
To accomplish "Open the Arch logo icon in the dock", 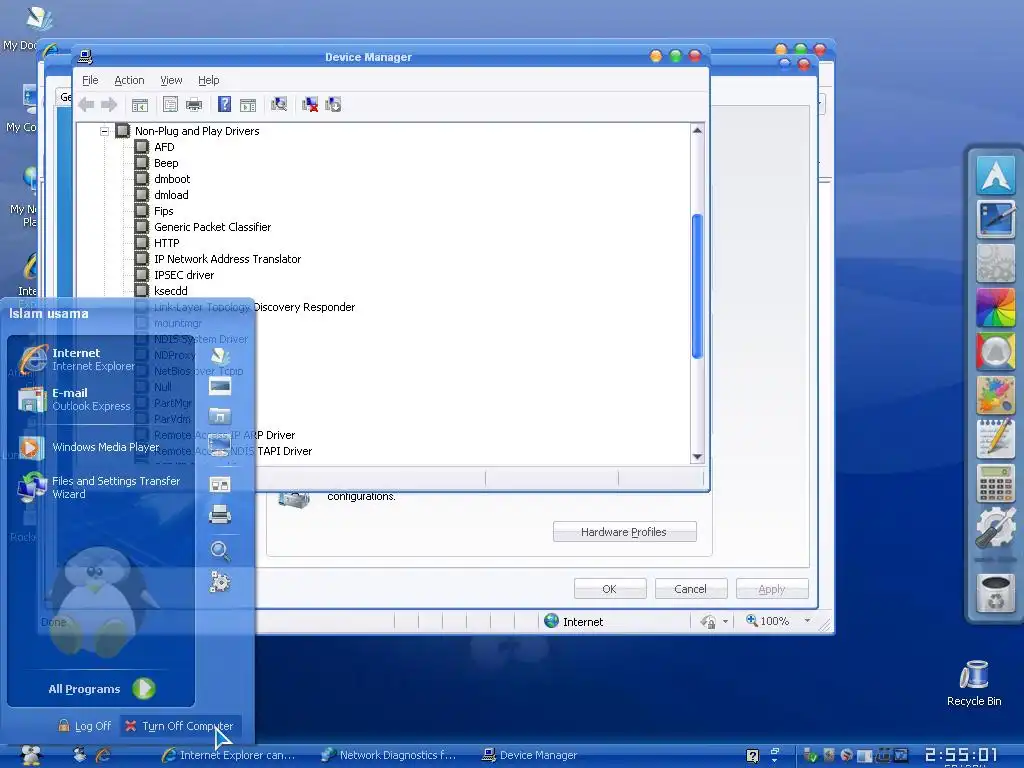I will point(995,175).
